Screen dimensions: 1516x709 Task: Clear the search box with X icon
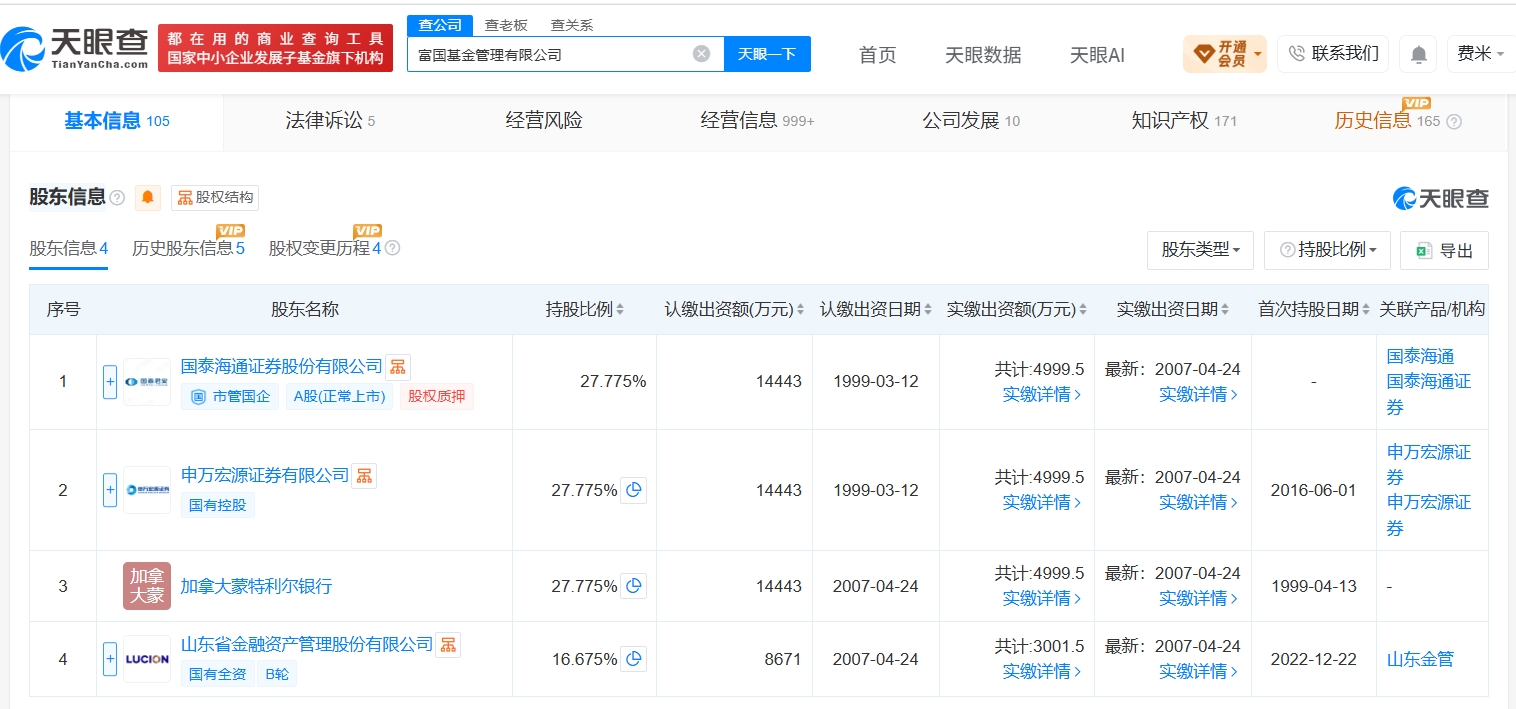[x=702, y=54]
